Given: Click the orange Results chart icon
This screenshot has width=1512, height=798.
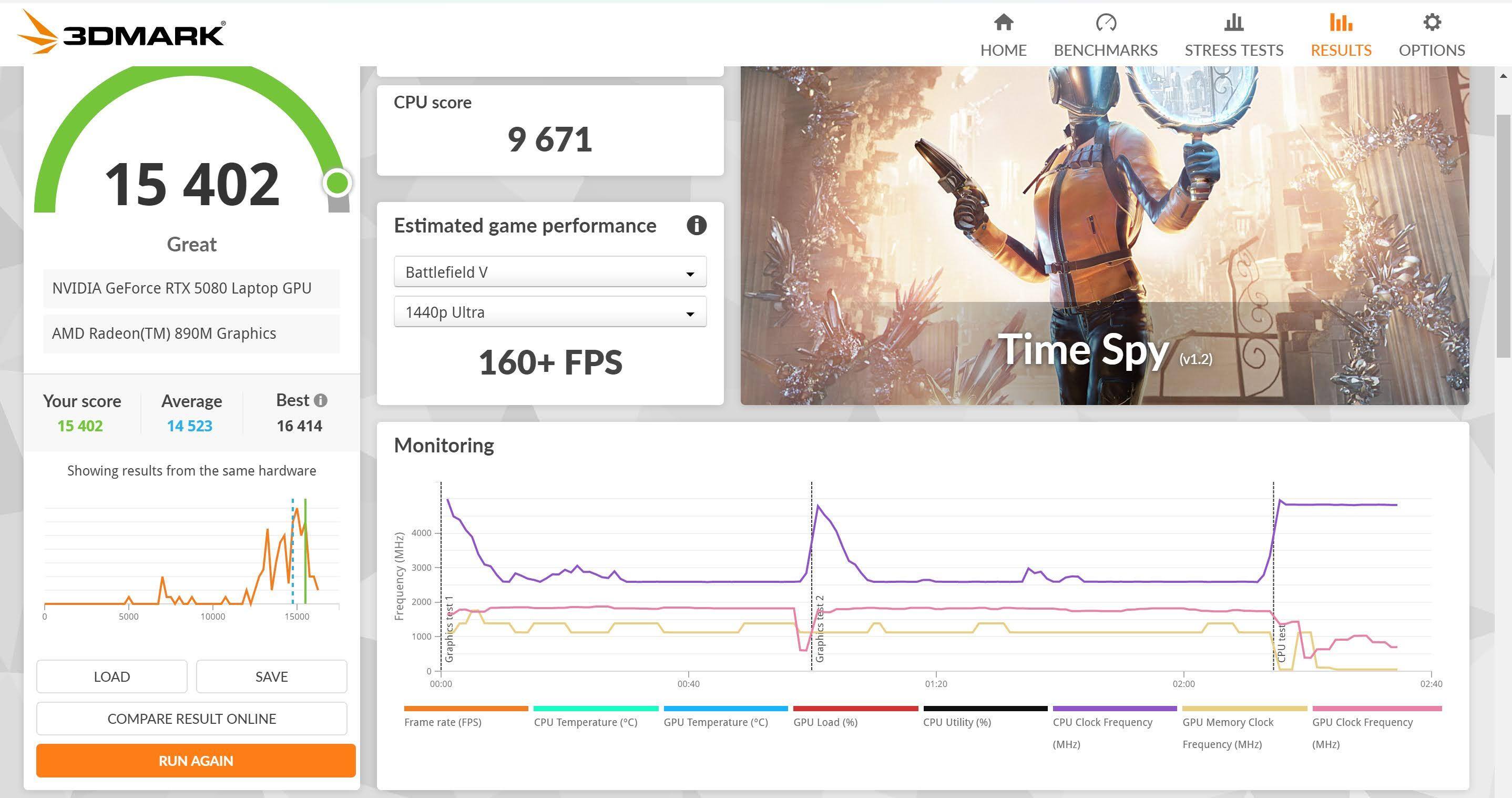Looking at the screenshot, I should click(1341, 22).
